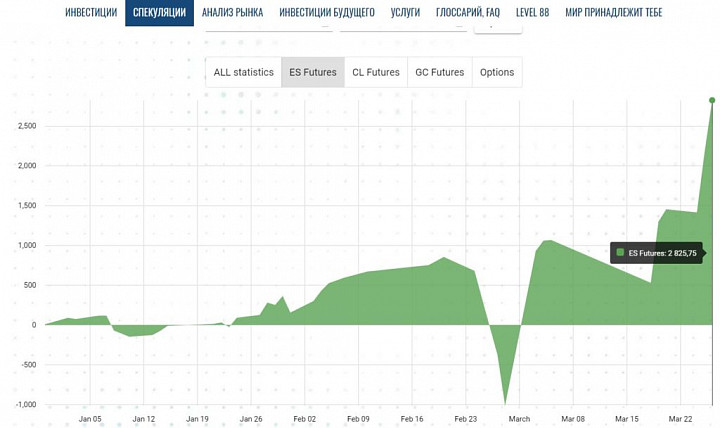Click the -500 y-axis label

(28, 365)
